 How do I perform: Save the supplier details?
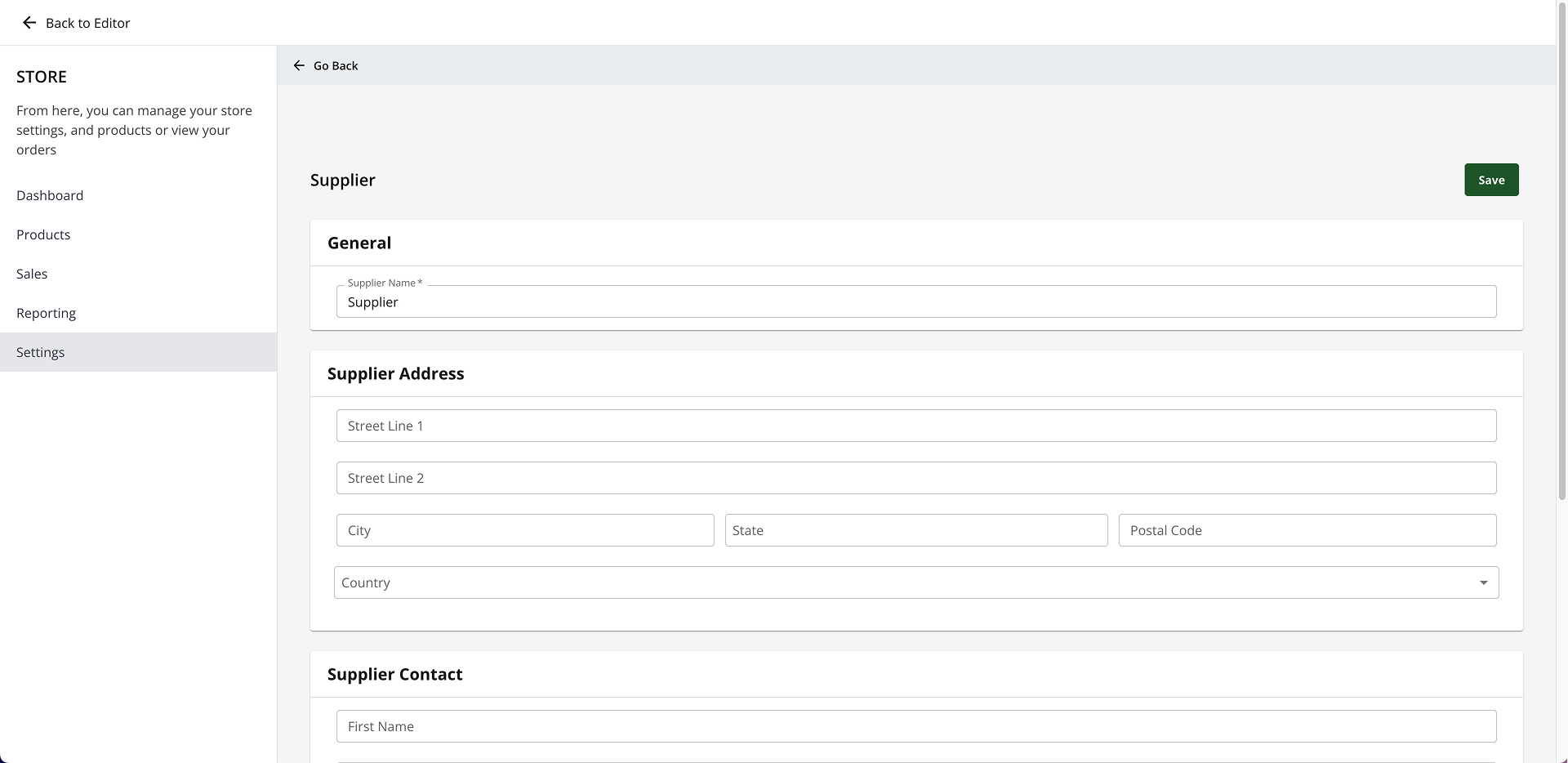click(1491, 180)
